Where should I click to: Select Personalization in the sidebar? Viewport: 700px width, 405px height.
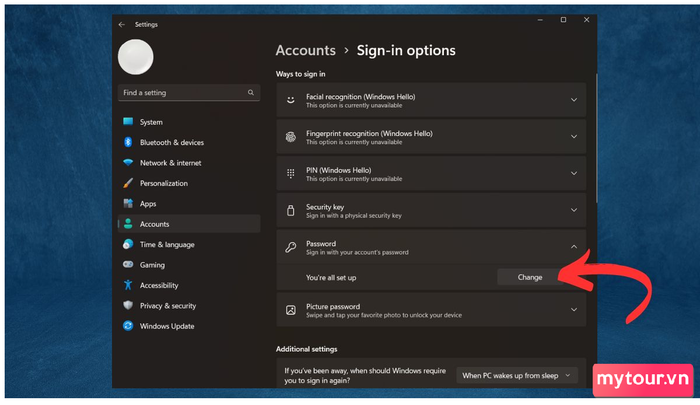click(x=189, y=183)
